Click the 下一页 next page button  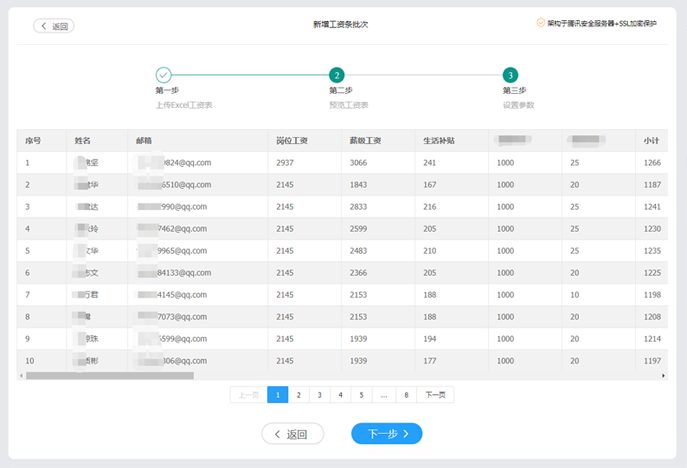pyautogui.click(x=435, y=395)
